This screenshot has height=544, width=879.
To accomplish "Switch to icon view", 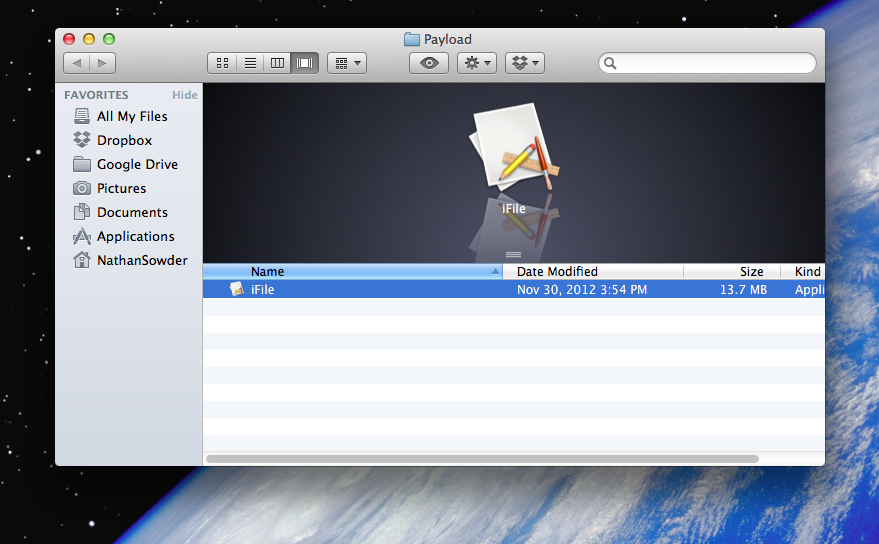I will [x=223, y=63].
